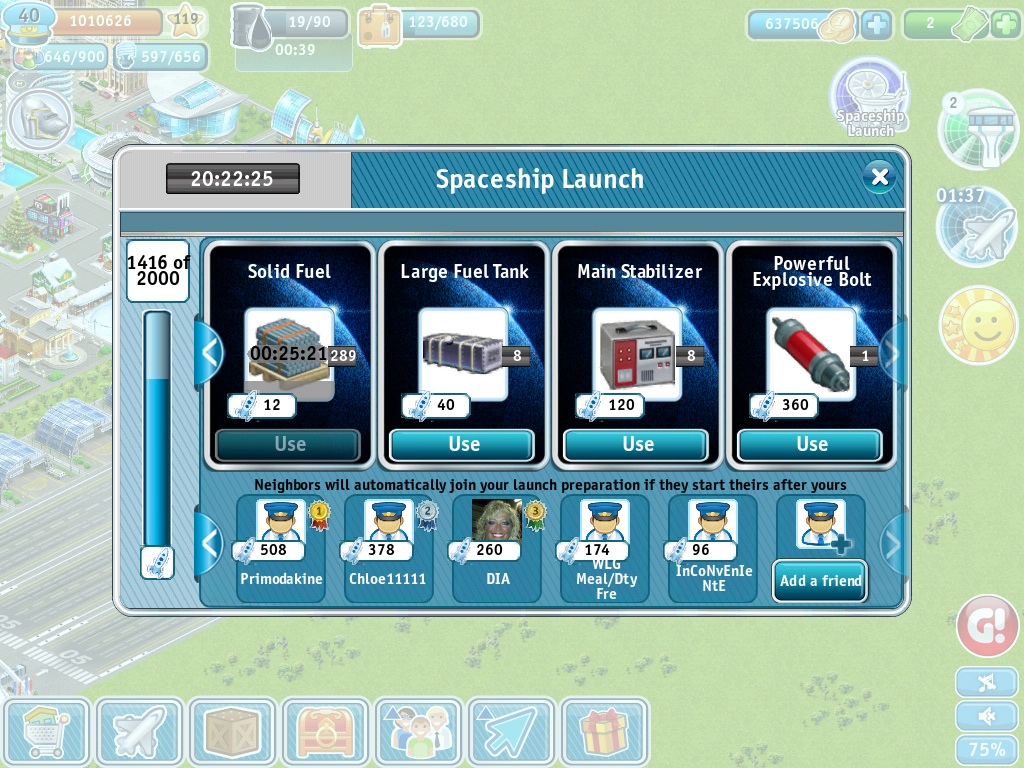The width and height of the screenshot is (1024, 768).
Task: Use the Main Stabilizer item
Action: pyautogui.click(x=637, y=445)
